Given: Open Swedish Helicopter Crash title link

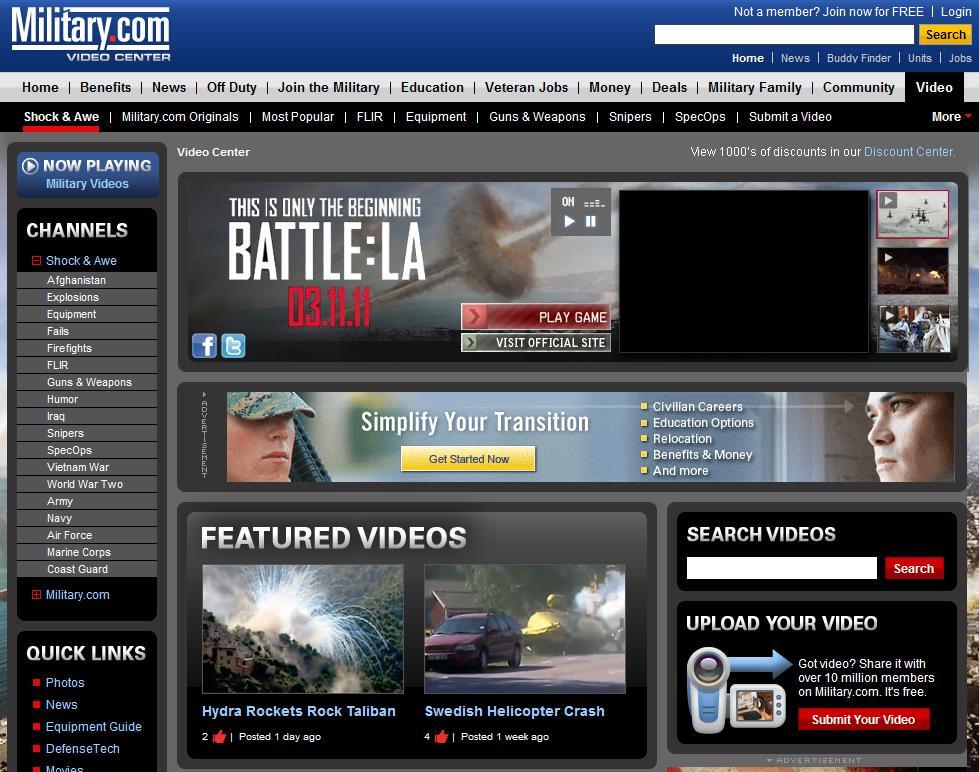Looking at the screenshot, I should pos(514,711).
